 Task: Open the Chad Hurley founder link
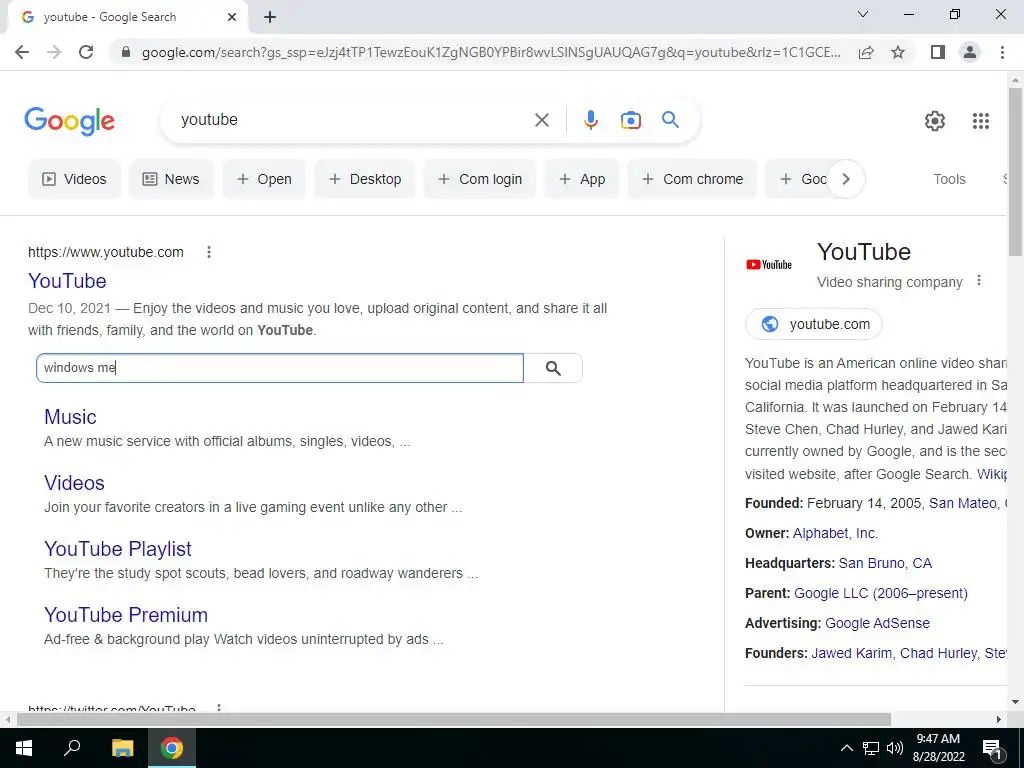(938, 653)
